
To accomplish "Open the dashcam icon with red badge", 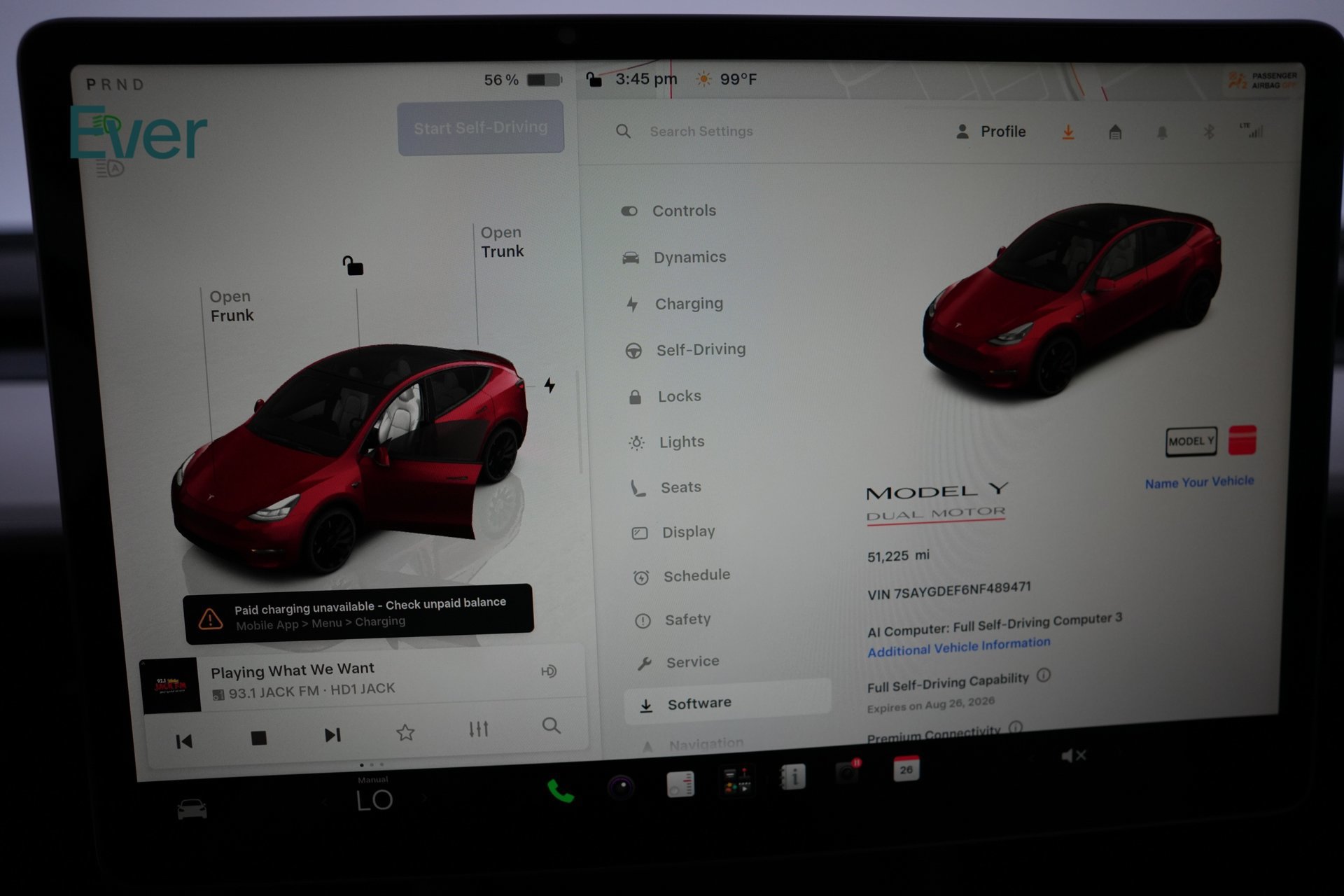I will click(x=848, y=772).
